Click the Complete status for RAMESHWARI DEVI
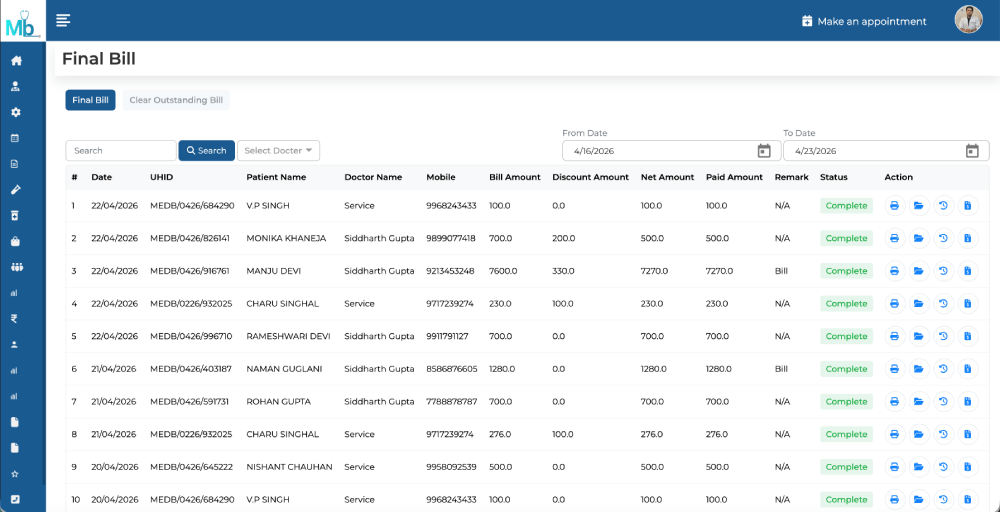The height and width of the screenshot is (512, 1000). pyautogui.click(x=846, y=336)
